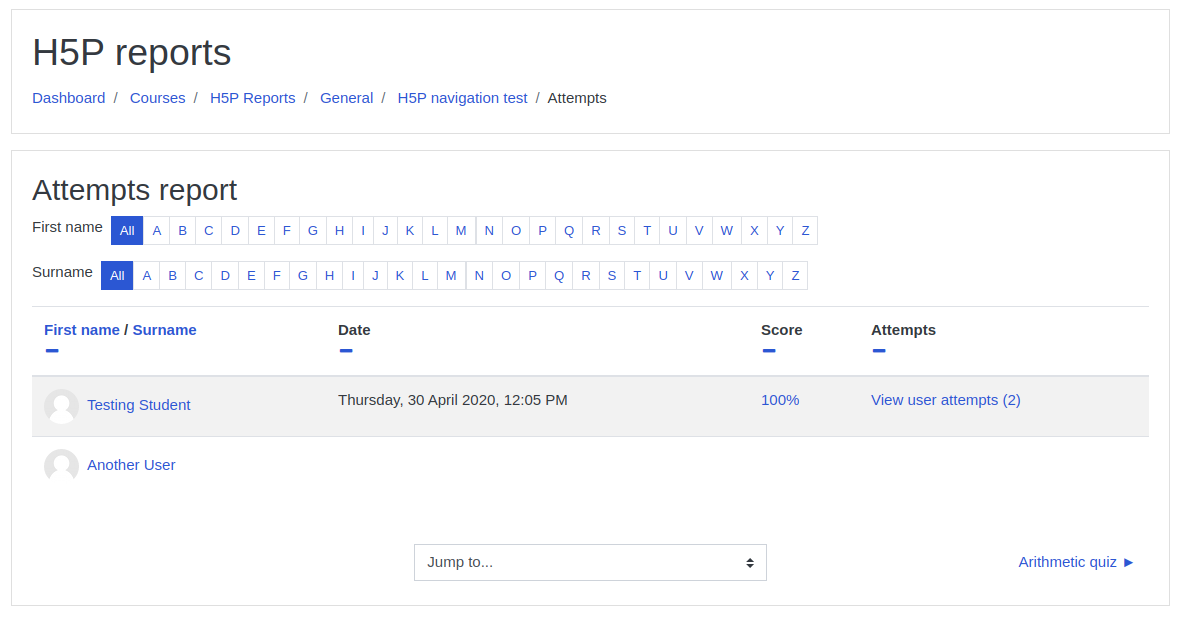This screenshot has height=620, width=1182.
Task: Select All in Surname filter
Action: tap(117, 276)
